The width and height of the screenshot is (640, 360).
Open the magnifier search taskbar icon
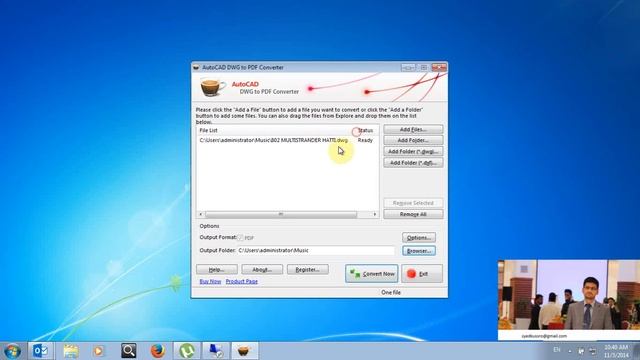tap(129, 351)
